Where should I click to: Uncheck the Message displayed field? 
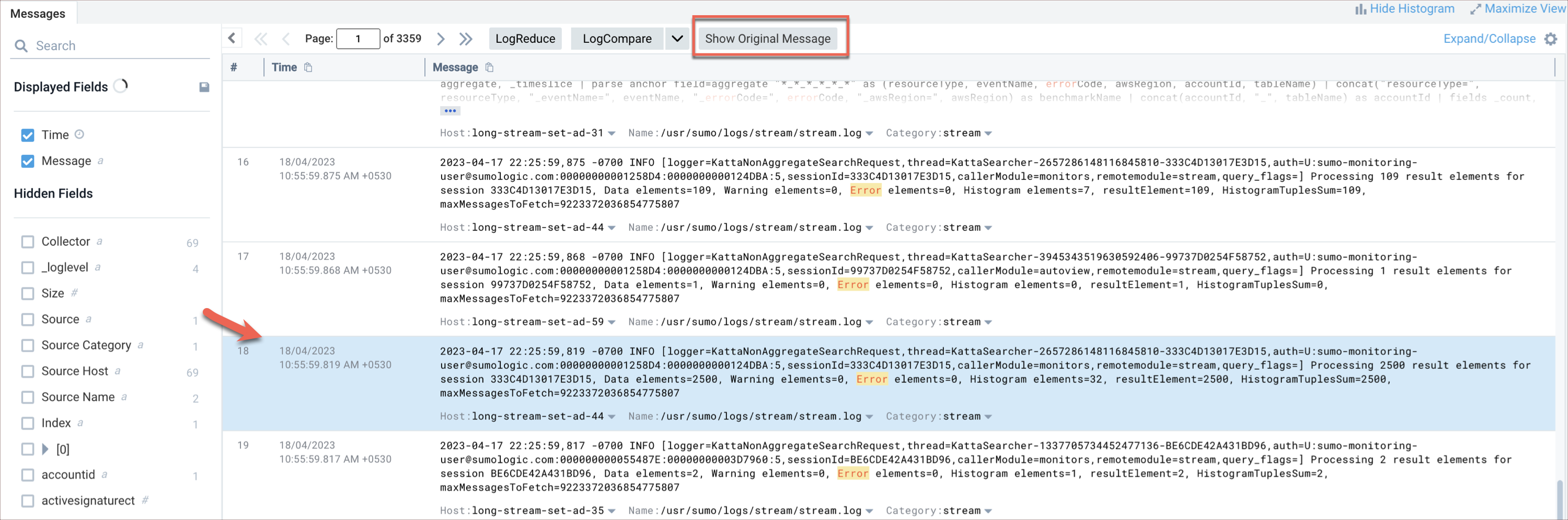coord(27,161)
